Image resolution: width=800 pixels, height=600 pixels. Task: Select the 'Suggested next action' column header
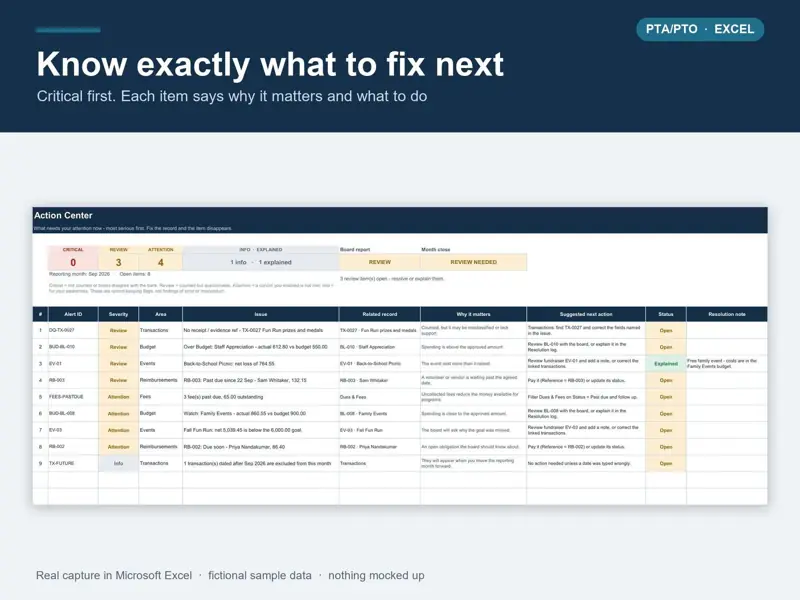pos(586,314)
